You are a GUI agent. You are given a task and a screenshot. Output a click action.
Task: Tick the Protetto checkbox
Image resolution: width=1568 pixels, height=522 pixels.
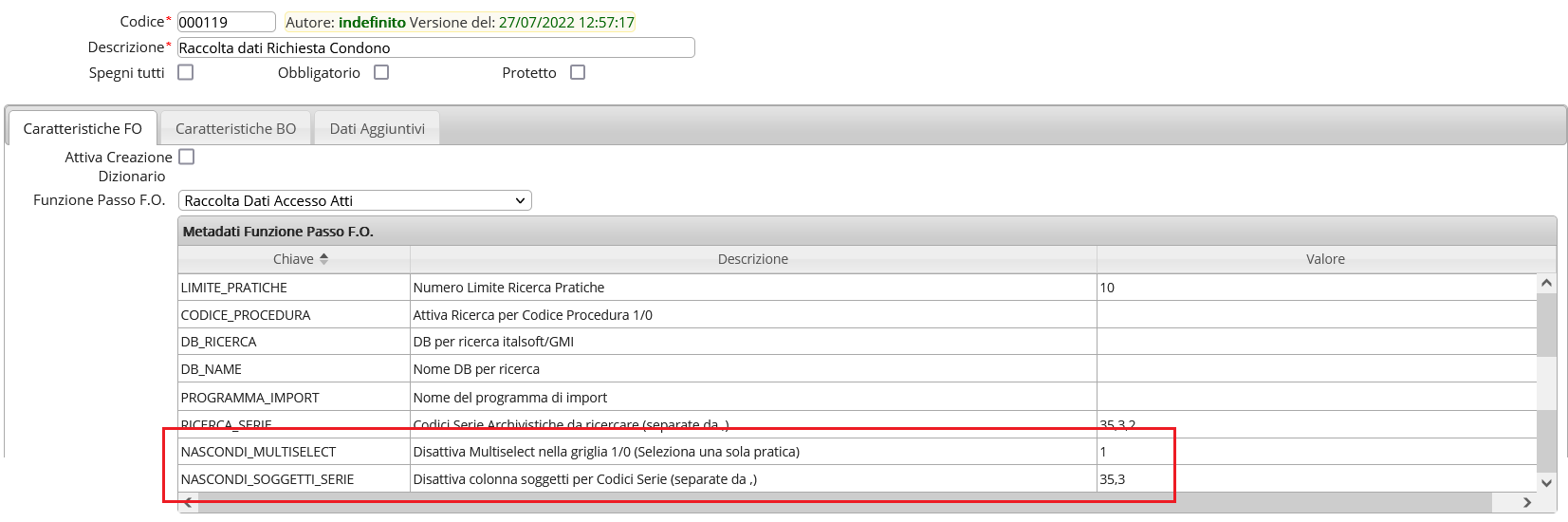pos(578,72)
